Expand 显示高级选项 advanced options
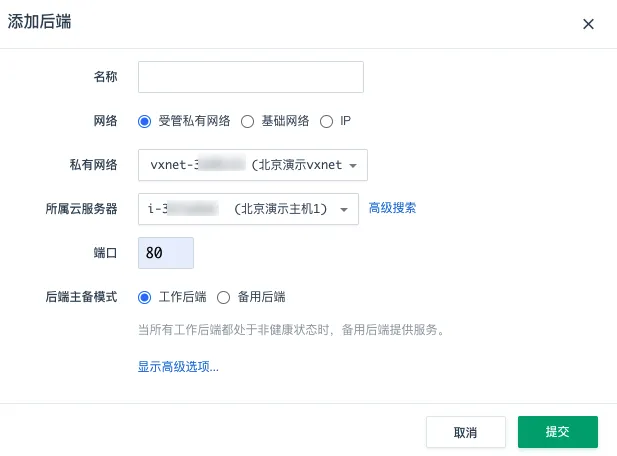 (x=178, y=367)
